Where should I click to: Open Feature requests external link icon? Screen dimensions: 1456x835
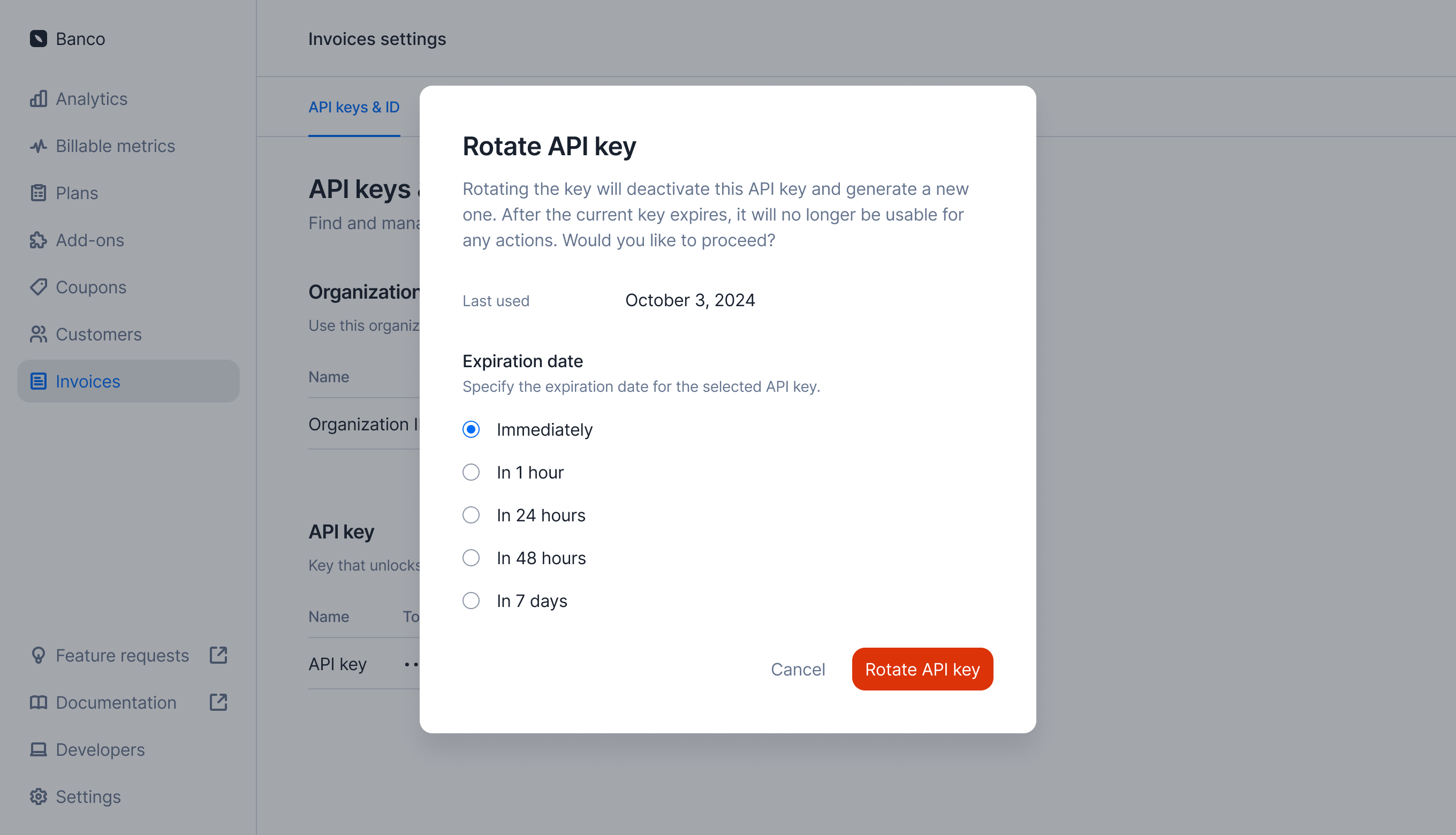[x=218, y=655]
